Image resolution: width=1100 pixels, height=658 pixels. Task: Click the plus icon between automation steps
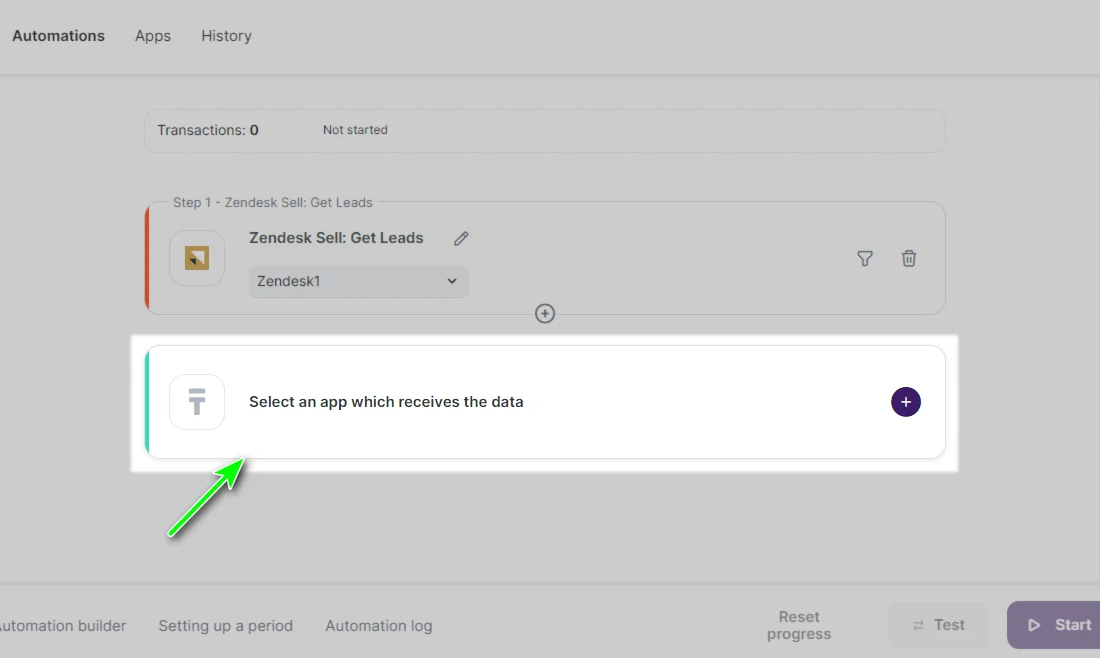(545, 313)
